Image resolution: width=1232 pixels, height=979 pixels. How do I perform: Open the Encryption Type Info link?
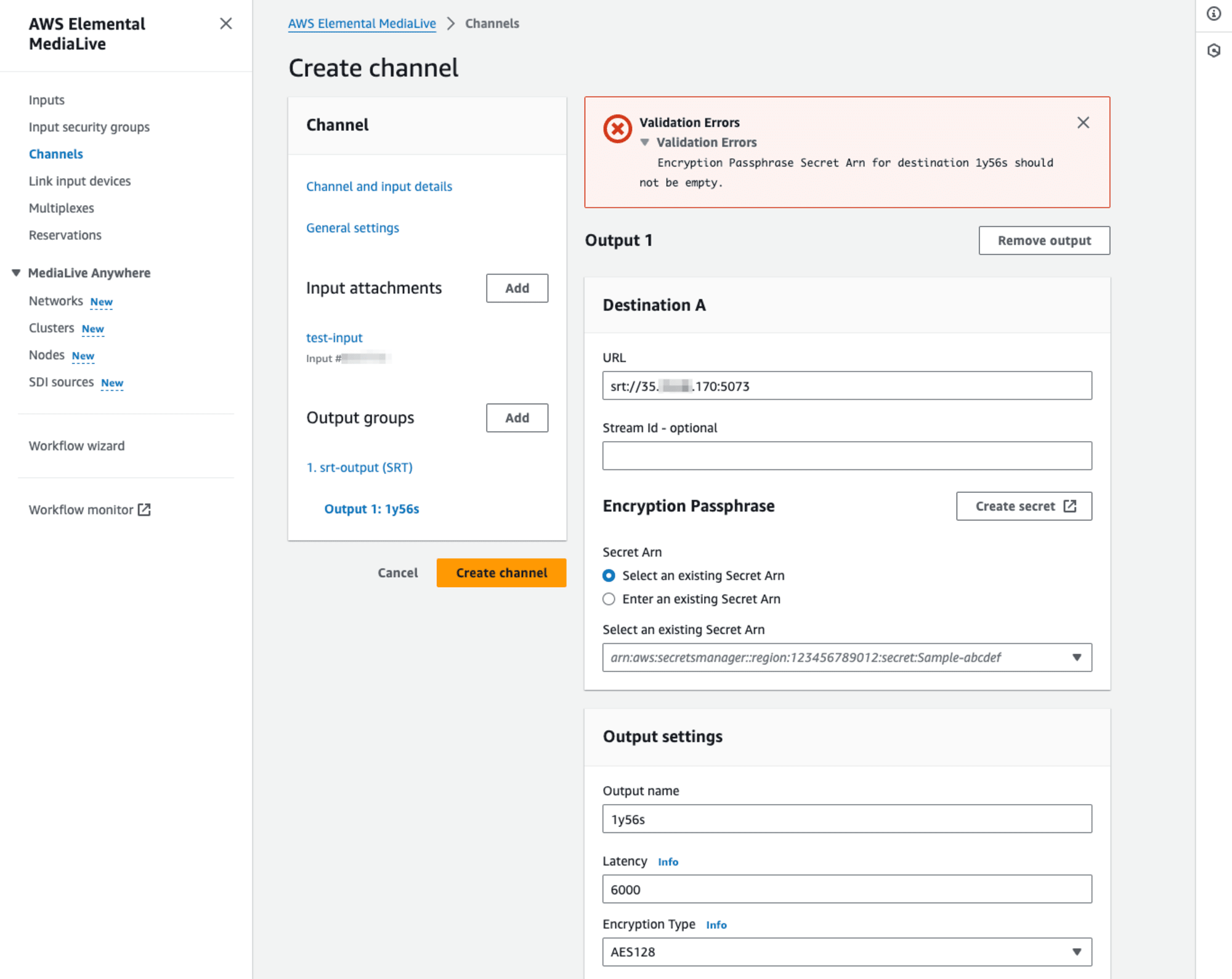[x=716, y=925]
